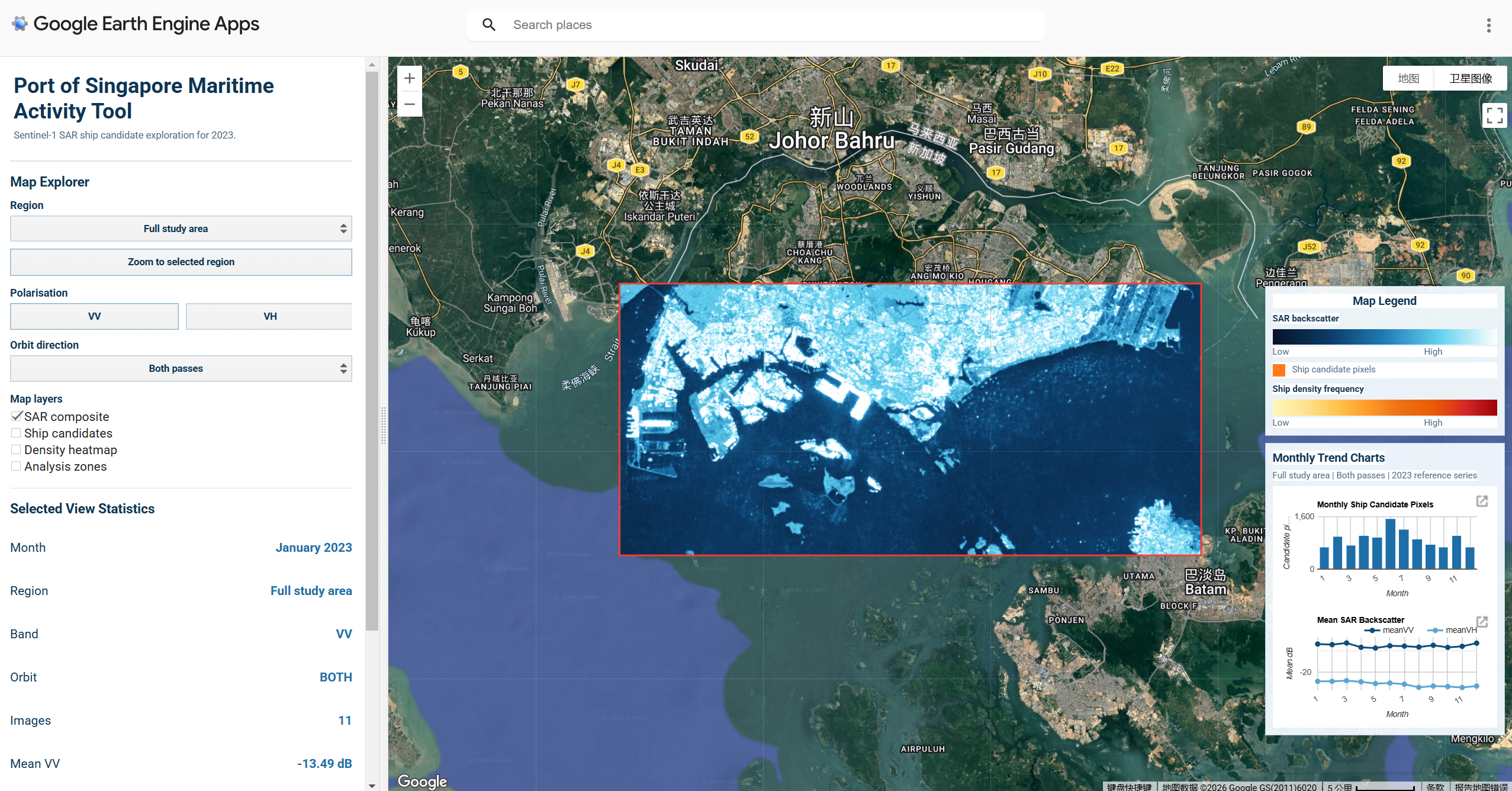The height and width of the screenshot is (791, 1512).
Task: Uncheck the SAR composite layer
Action: (17, 416)
